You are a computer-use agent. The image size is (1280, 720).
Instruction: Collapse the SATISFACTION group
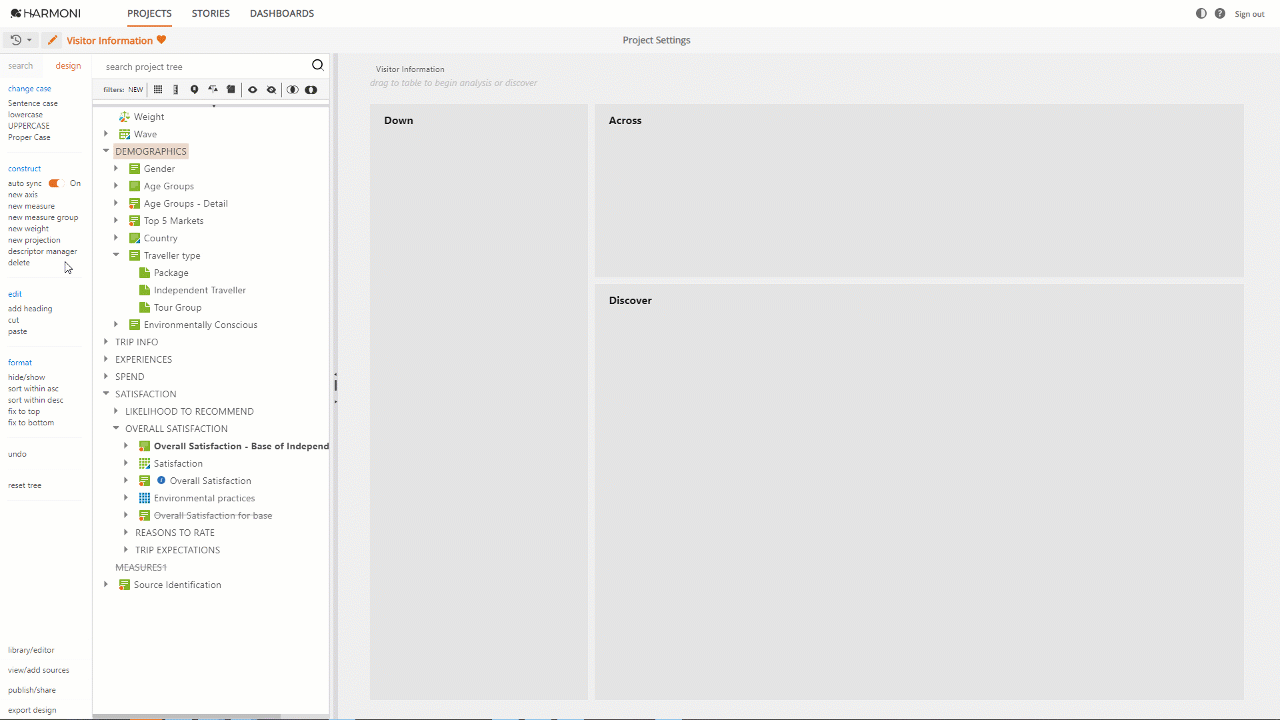106,394
